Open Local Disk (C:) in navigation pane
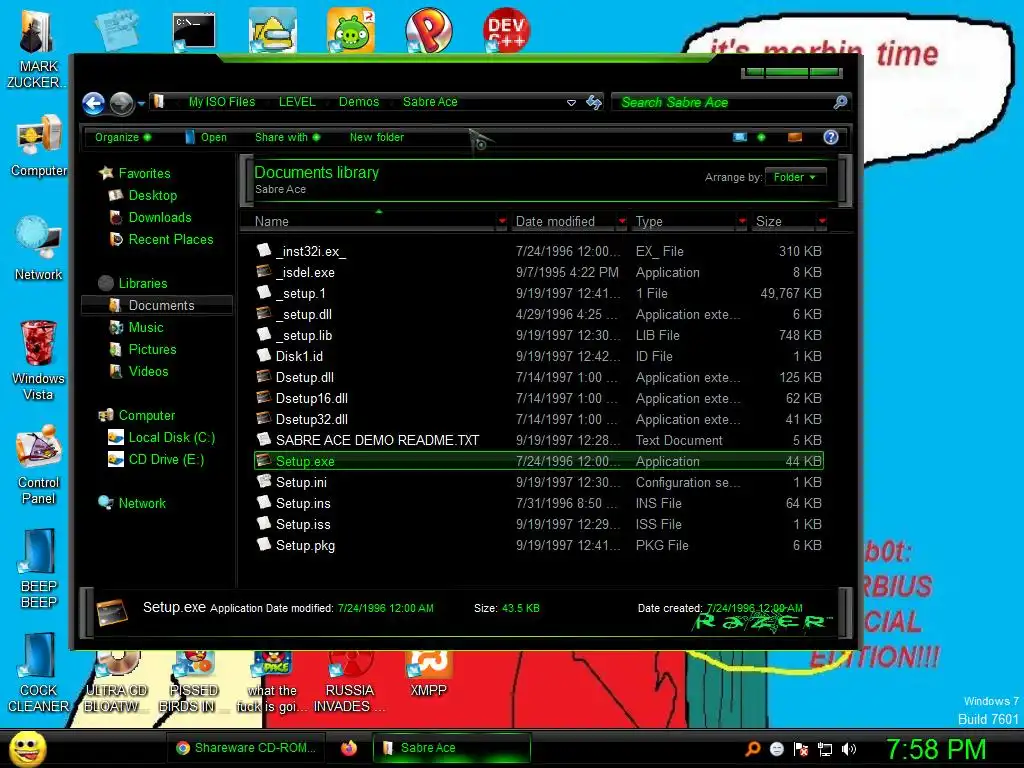The image size is (1024, 768). pos(171,438)
